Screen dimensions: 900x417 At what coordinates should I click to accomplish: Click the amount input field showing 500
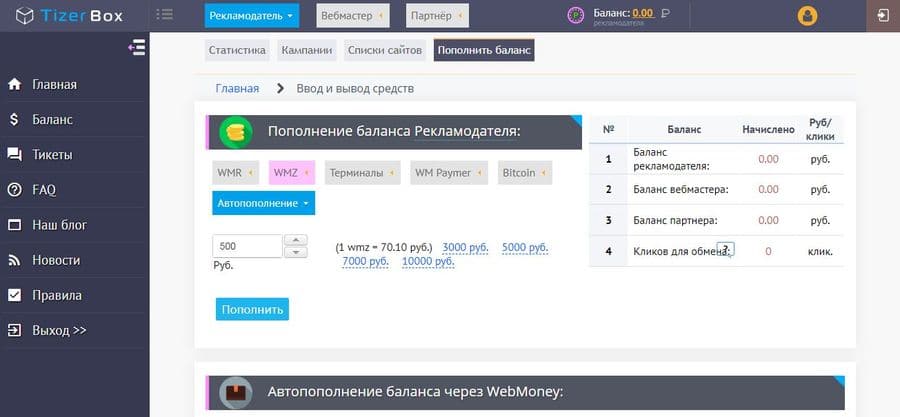247,246
